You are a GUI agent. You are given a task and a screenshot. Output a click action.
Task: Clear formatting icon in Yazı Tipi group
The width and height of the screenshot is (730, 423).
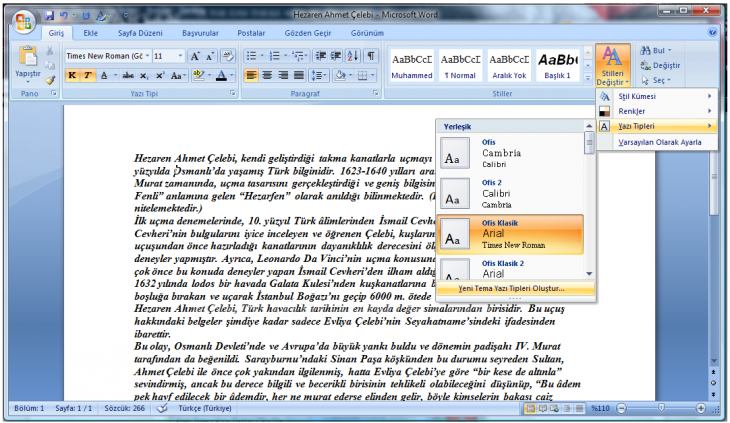click(228, 56)
